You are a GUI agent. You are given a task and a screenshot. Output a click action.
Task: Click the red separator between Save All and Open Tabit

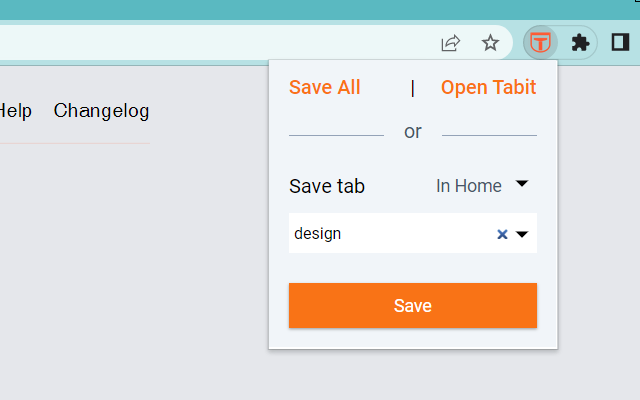pyautogui.click(x=412, y=88)
